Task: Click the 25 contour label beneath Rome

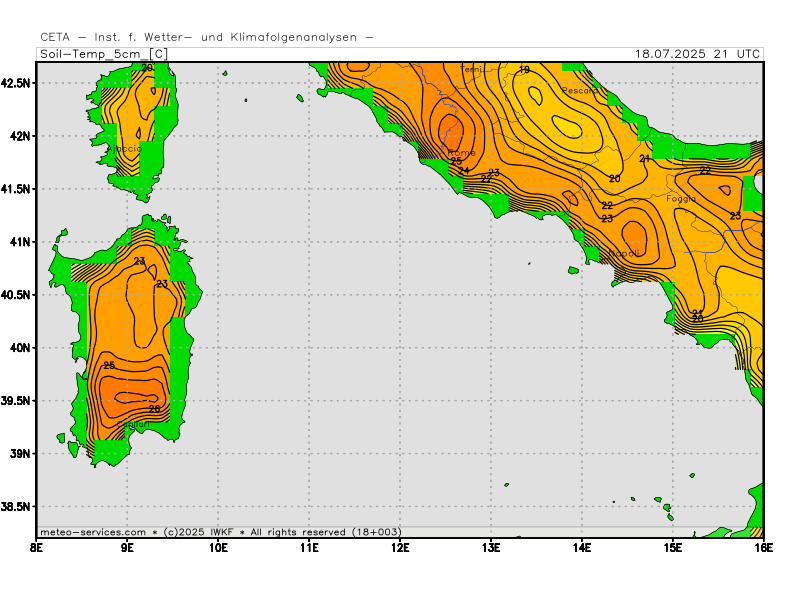Action: [456, 161]
